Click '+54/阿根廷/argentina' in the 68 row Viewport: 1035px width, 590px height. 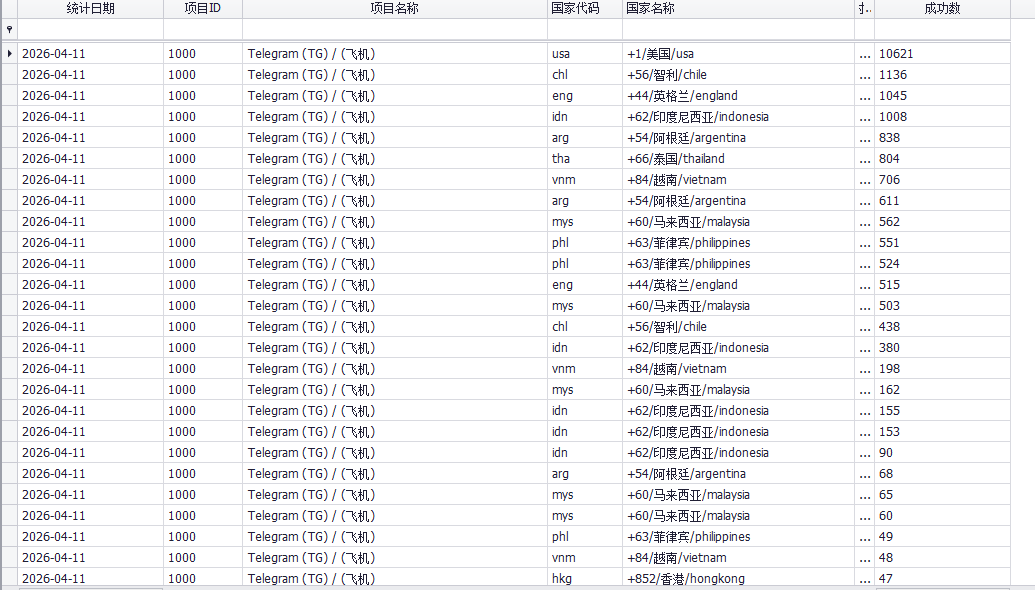[x=739, y=473]
